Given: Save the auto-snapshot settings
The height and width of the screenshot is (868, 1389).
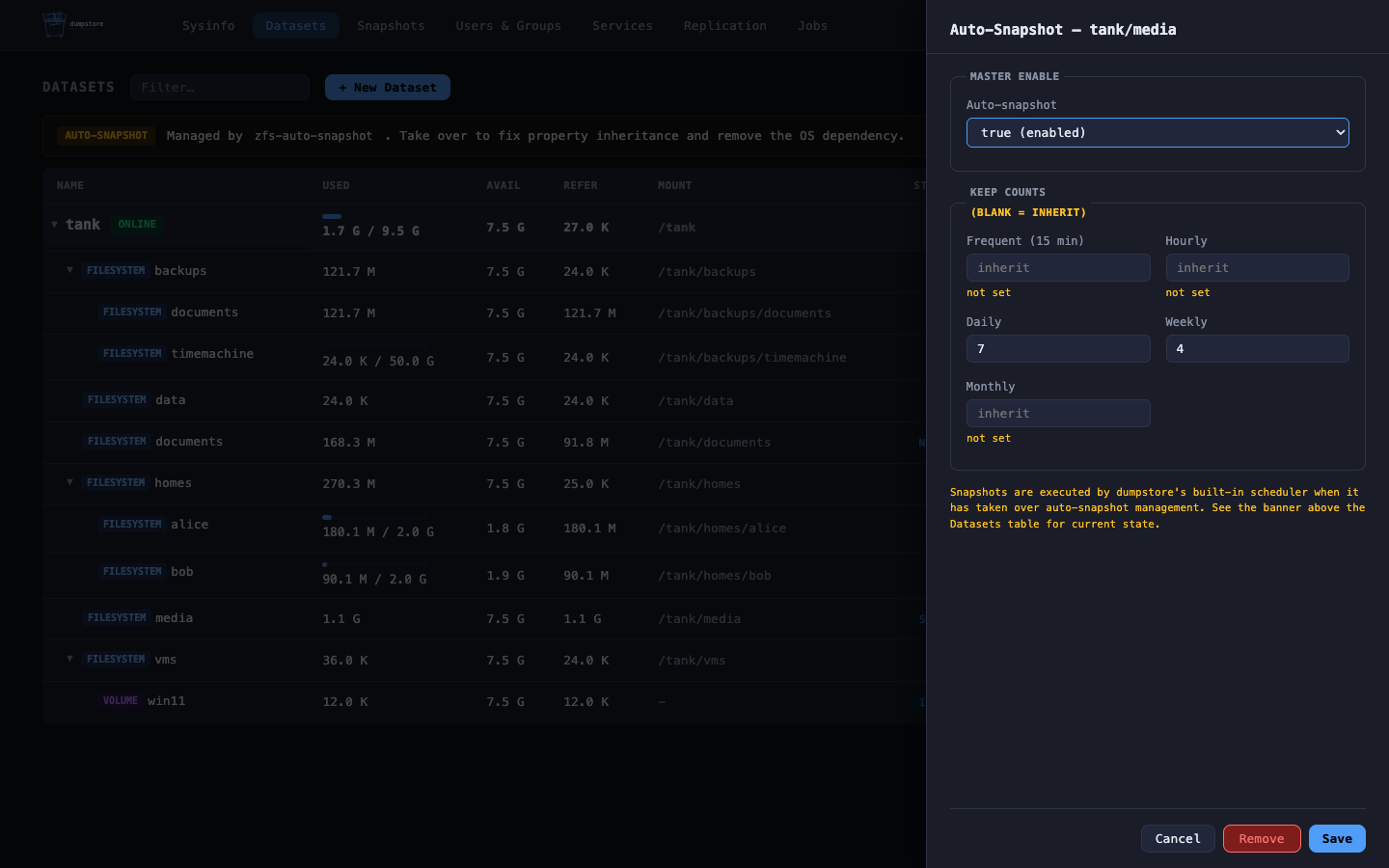Looking at the screenshot, I should click(1337, 839).
